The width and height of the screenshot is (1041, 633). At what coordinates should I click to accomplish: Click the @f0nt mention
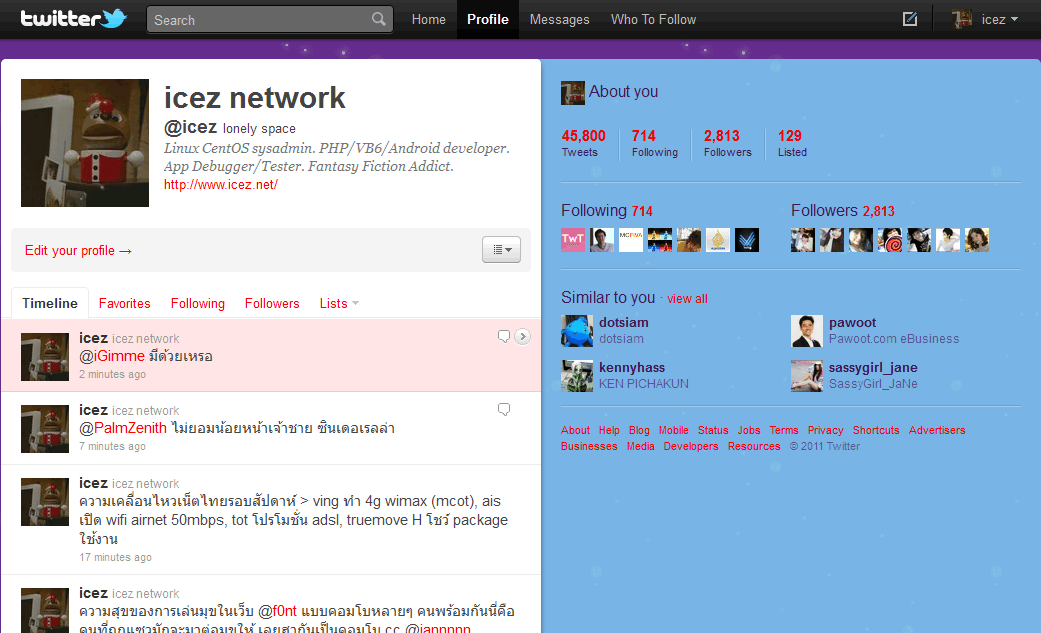click(x=278, y=611)
